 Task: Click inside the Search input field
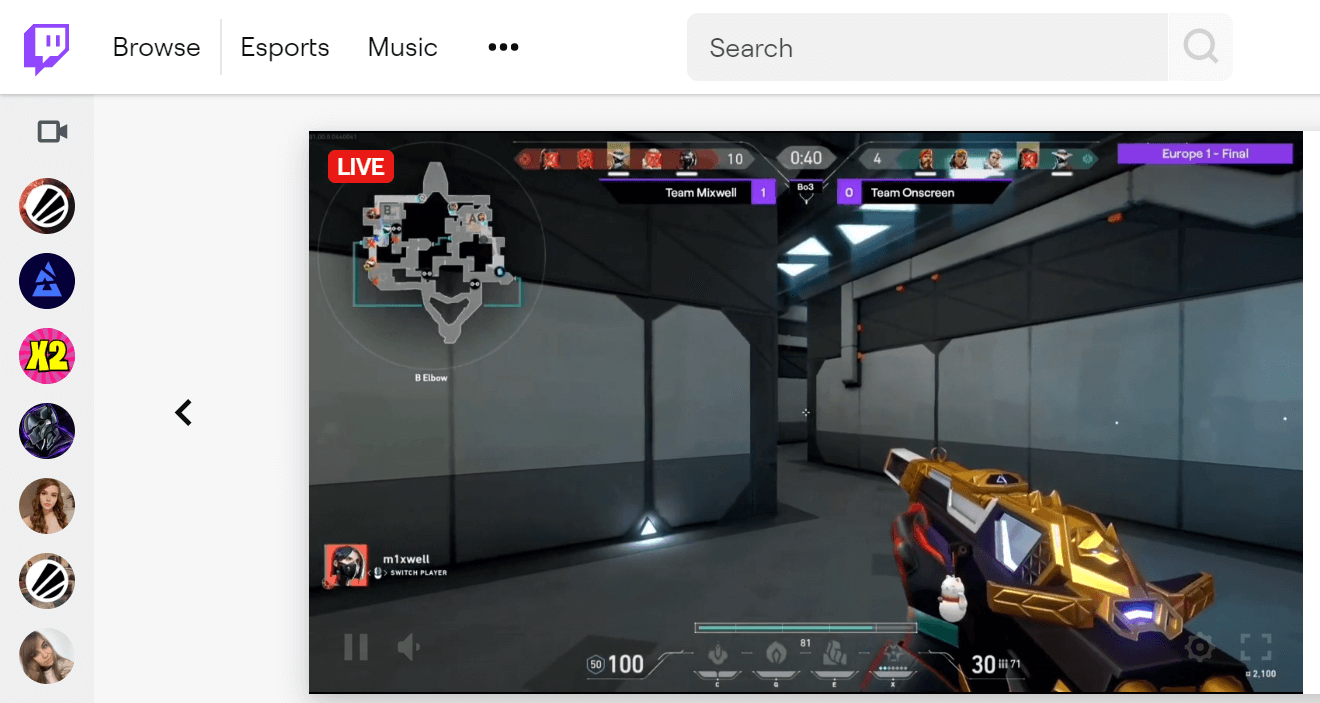pos(926,48)
